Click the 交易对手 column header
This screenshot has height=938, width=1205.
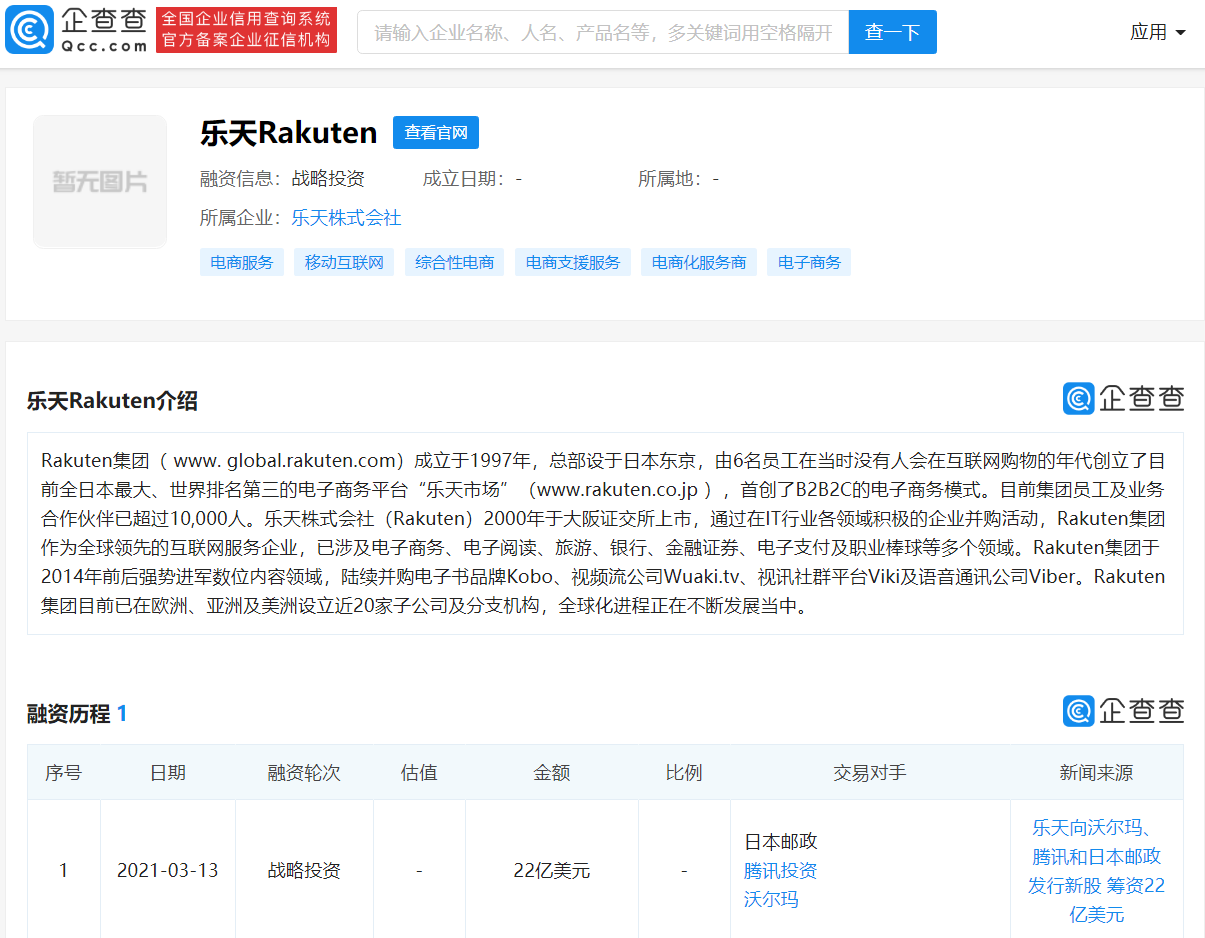(870, 772)
